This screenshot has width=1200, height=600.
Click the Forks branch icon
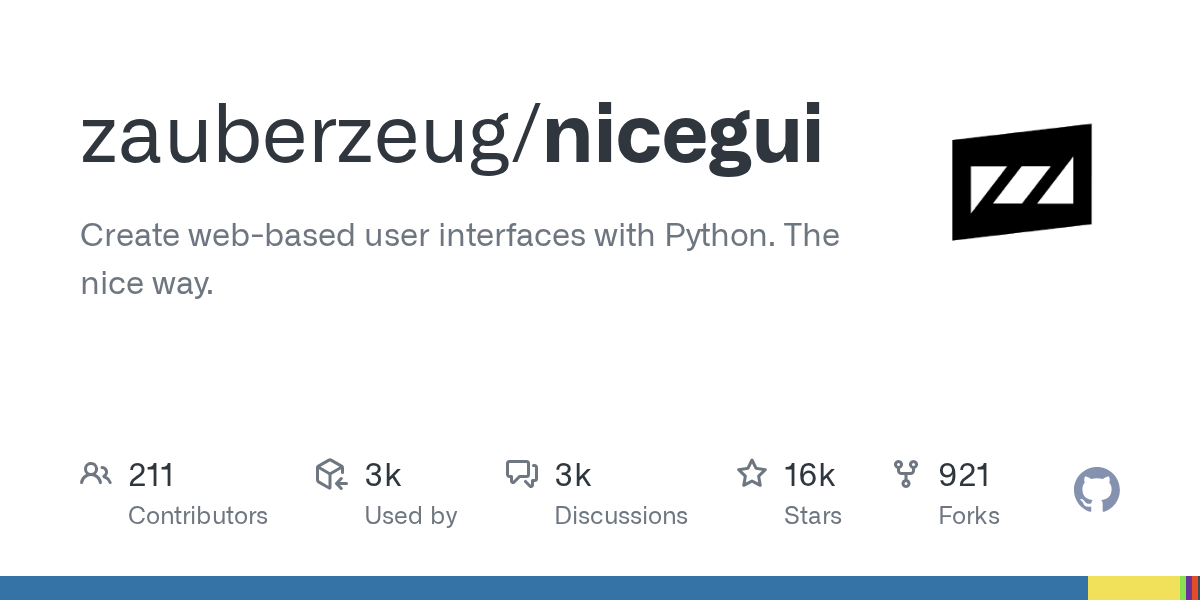point(906,474)
